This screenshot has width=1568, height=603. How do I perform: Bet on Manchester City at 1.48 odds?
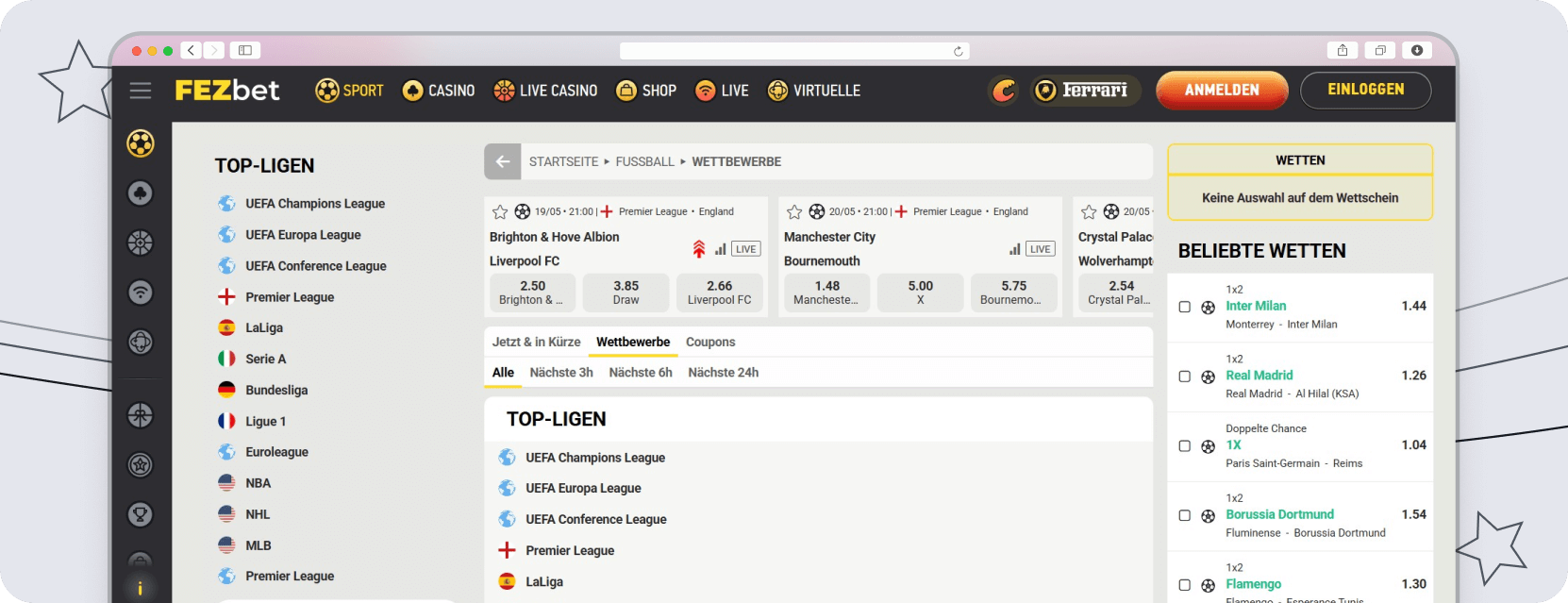coord(826,293)
